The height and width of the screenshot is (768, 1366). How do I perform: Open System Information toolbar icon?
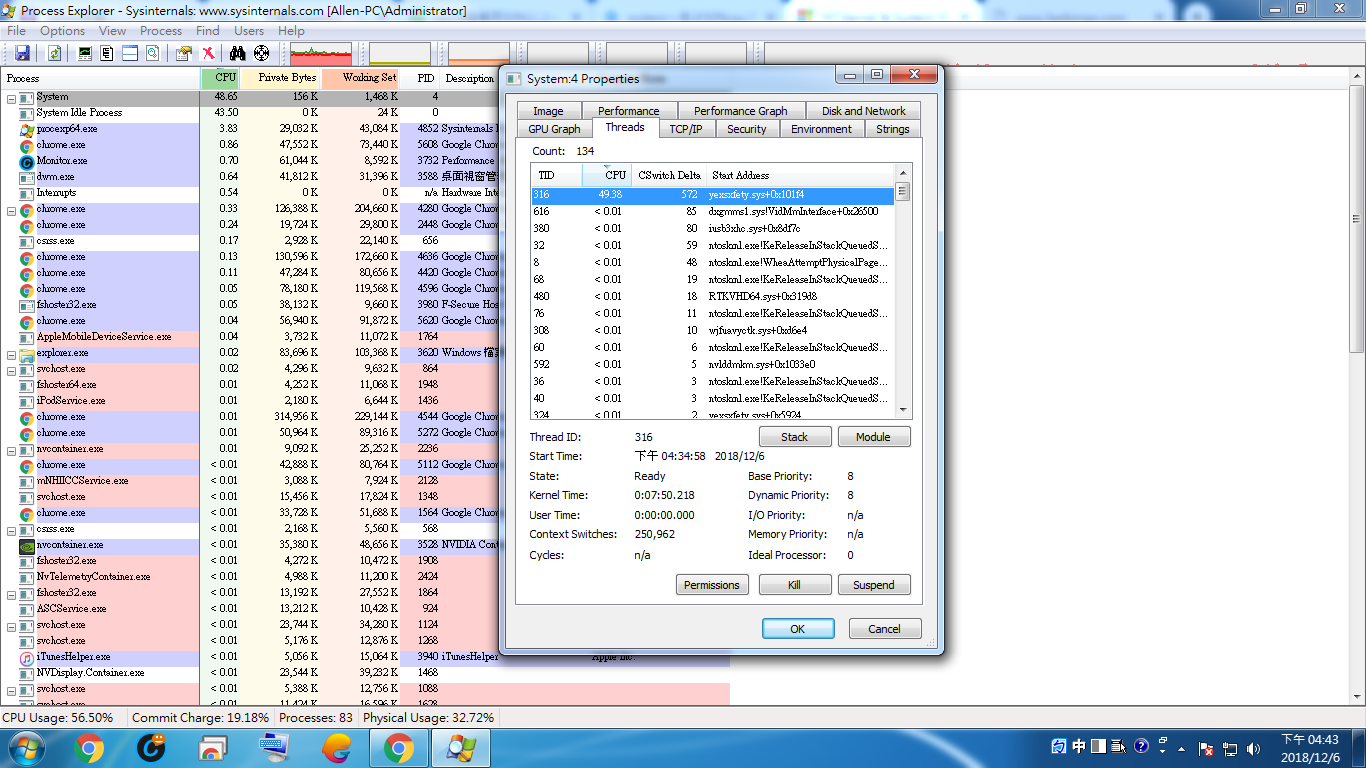coord(85,53)
